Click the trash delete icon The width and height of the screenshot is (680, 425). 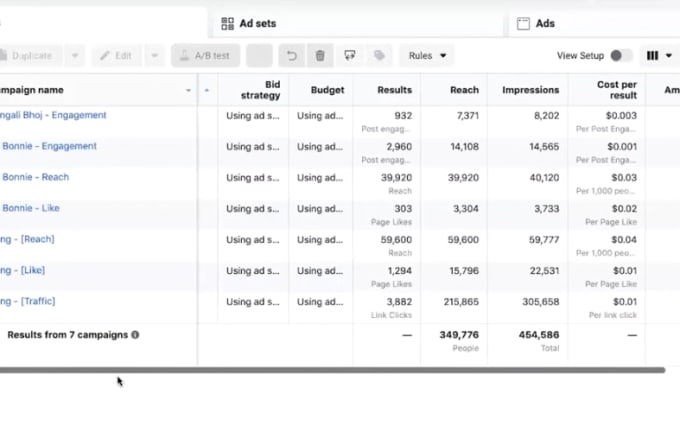point(320,56)
